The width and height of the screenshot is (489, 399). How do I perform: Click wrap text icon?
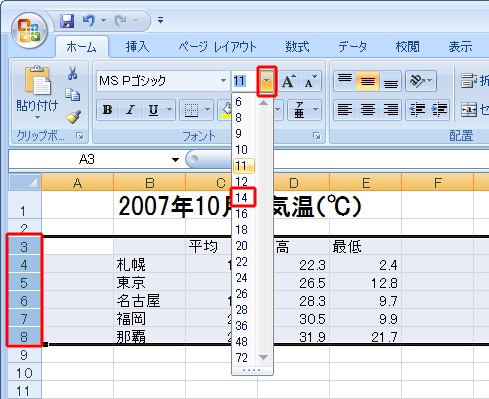pos(469,81)
